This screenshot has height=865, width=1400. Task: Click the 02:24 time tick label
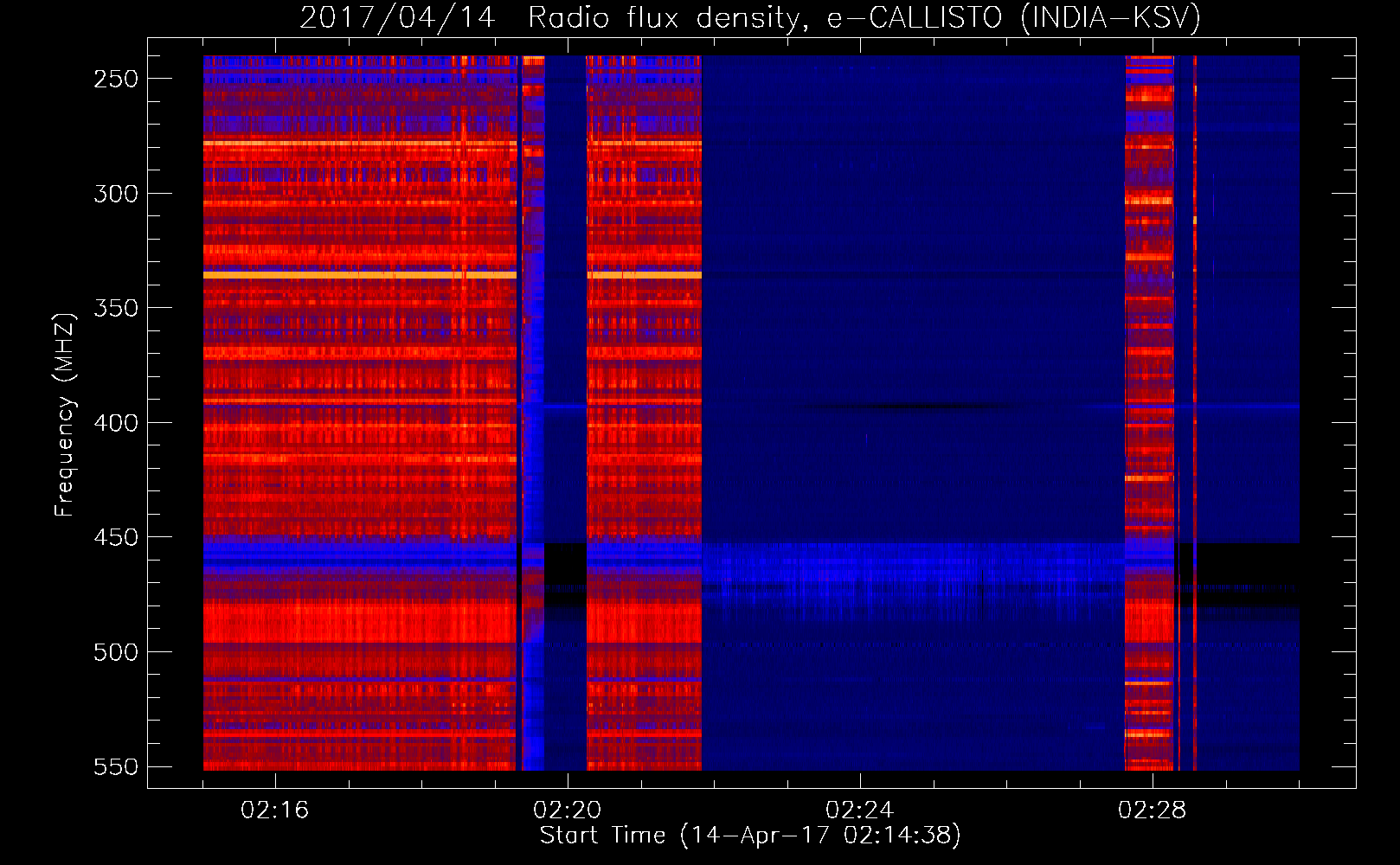[x=859, y=811]
